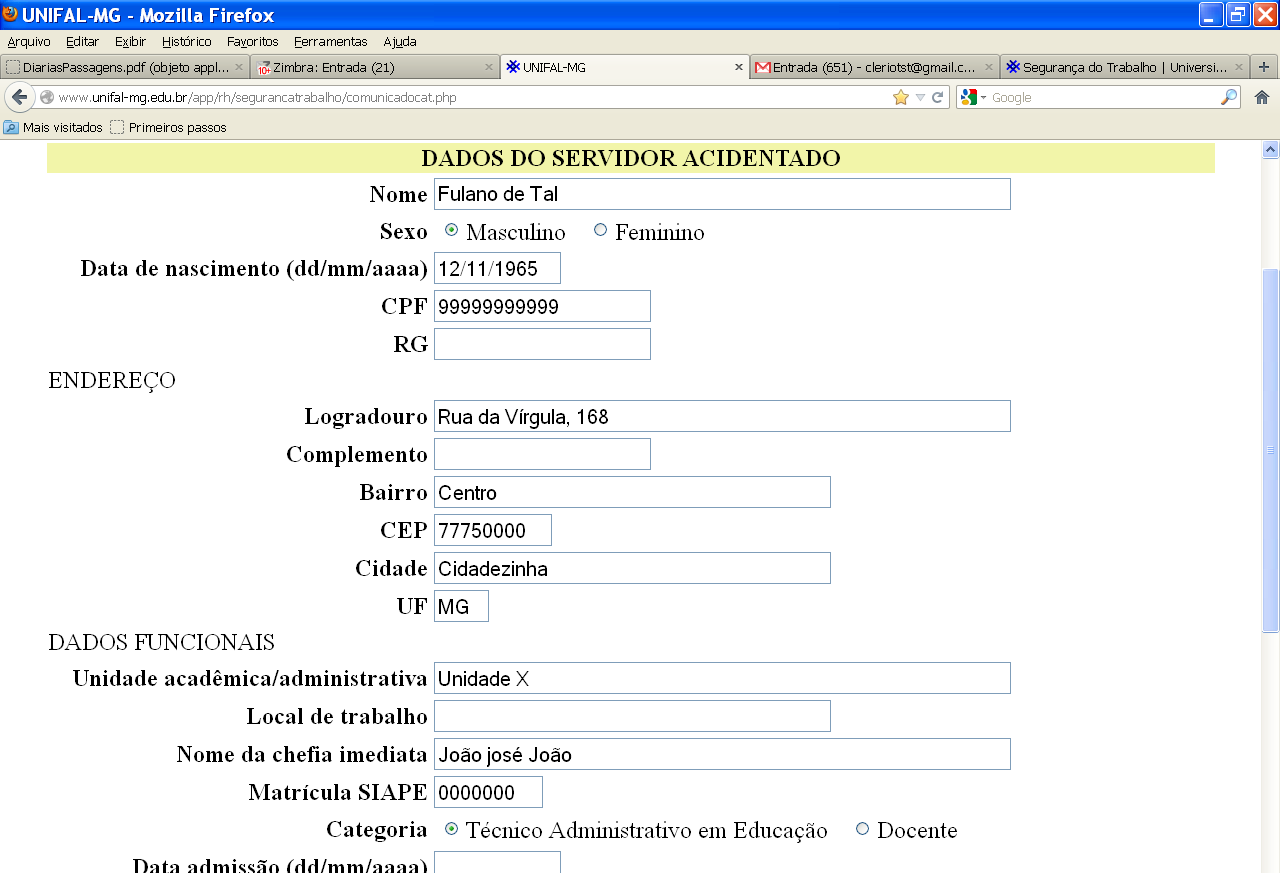Click the DADOS FUNCIONAIS section label

[x=161, y=642]
